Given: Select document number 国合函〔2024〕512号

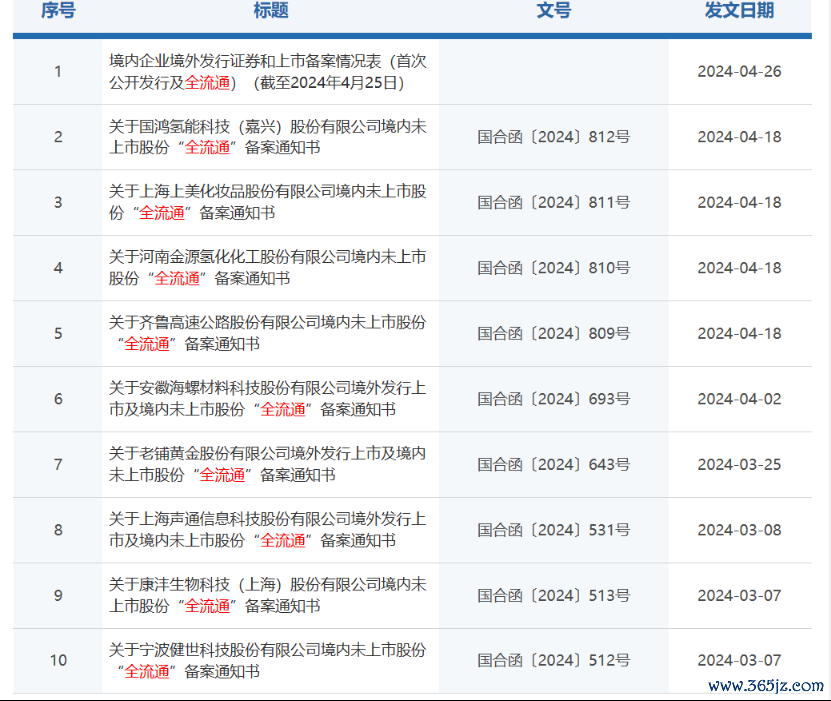Looking at the screenshot, I should (554, 661).
